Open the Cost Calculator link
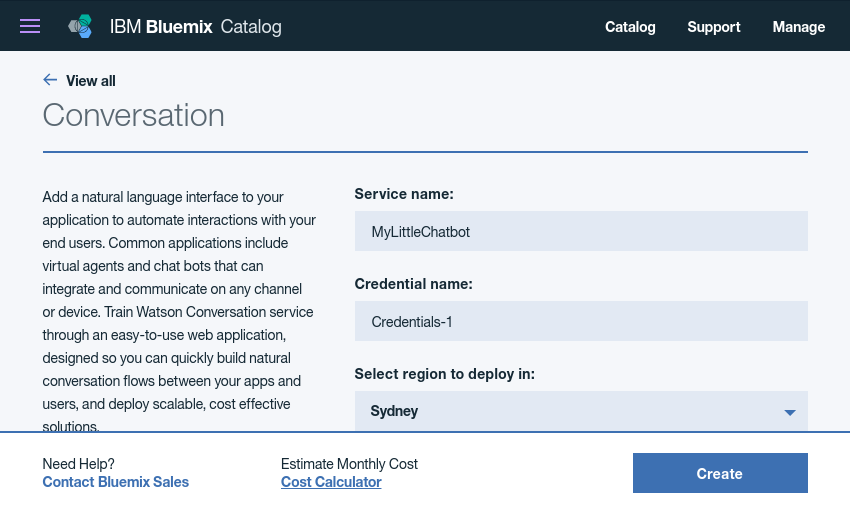This screenshot has height=513, width=850. pyautogui.click(x=331, y=482)
